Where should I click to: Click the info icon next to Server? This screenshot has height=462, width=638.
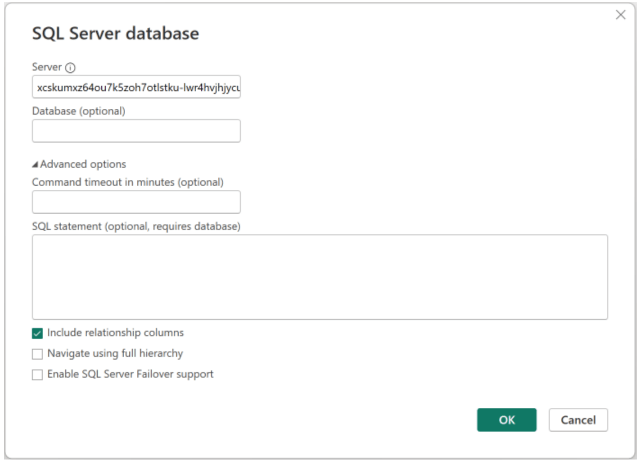70,68
